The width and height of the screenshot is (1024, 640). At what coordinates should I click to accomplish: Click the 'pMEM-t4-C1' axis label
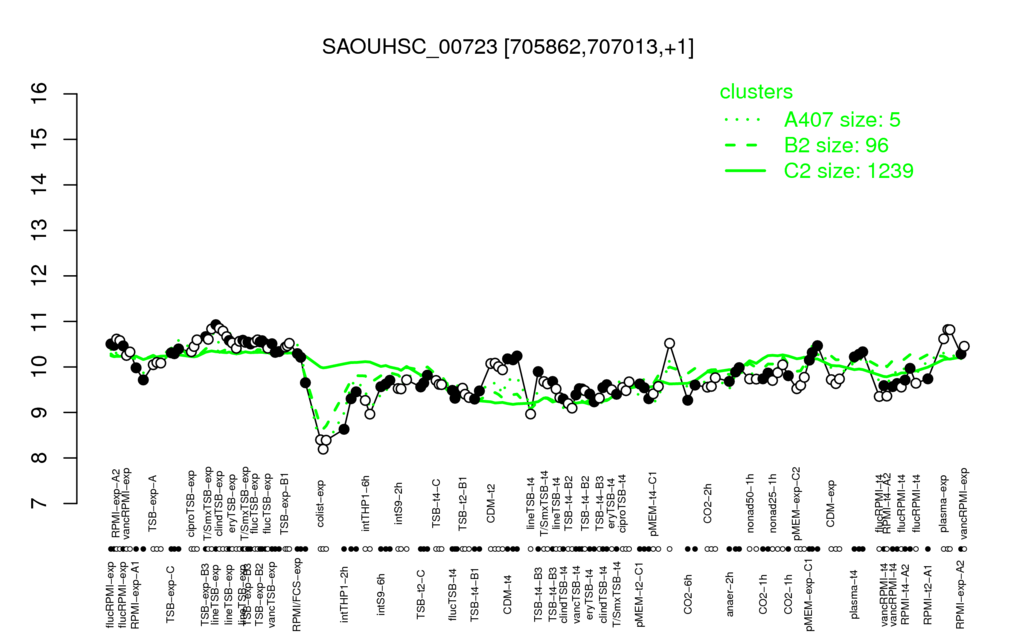pos(653,502)
